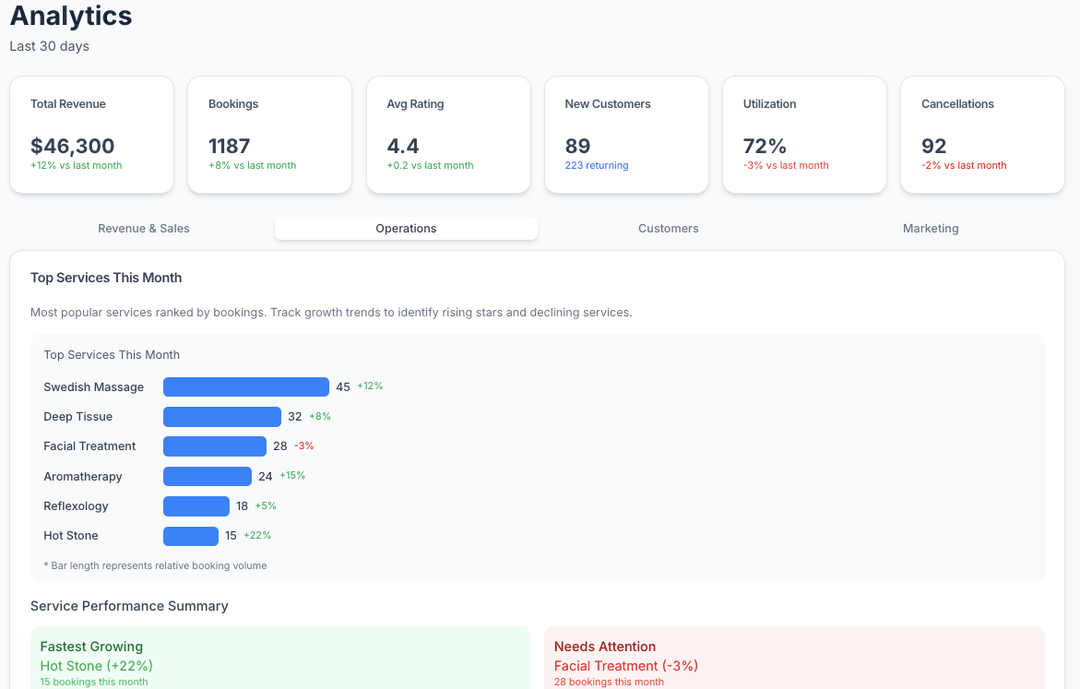This screenshot has height=689, width=1080.
Task: Click the Facial Treatment bar
Action: [x=215, y=446]
